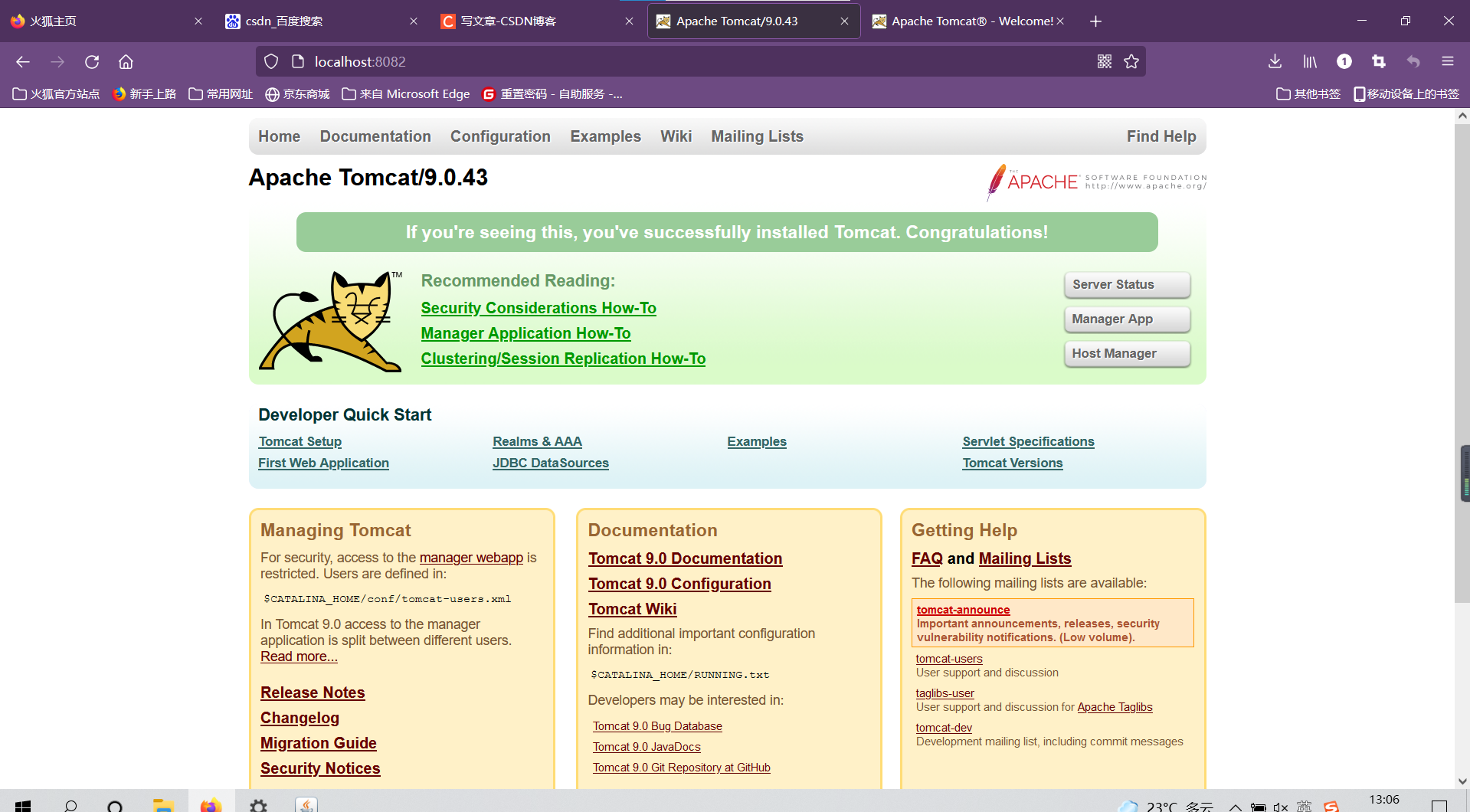Open Settings gear in taskbar

tap(259, 806)
